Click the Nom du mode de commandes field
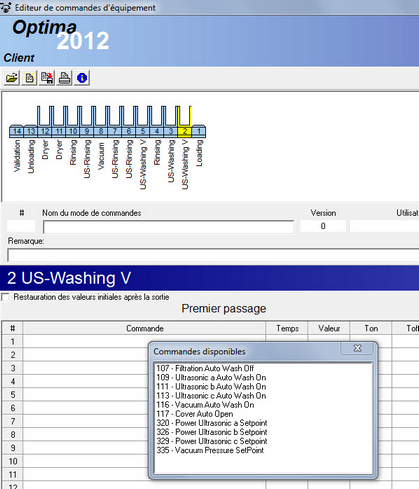 168,227
